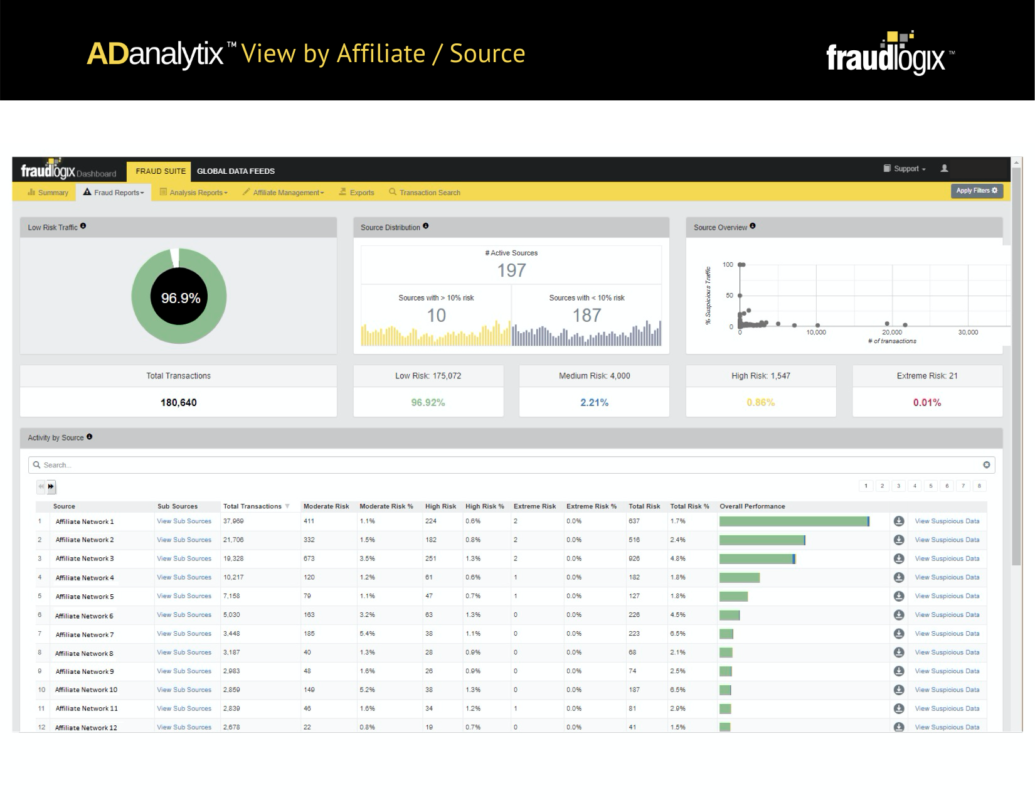Click the Sources with < 10% risk count 187
This screenshot has height=800, width=1035.
[x=586, y=315]
